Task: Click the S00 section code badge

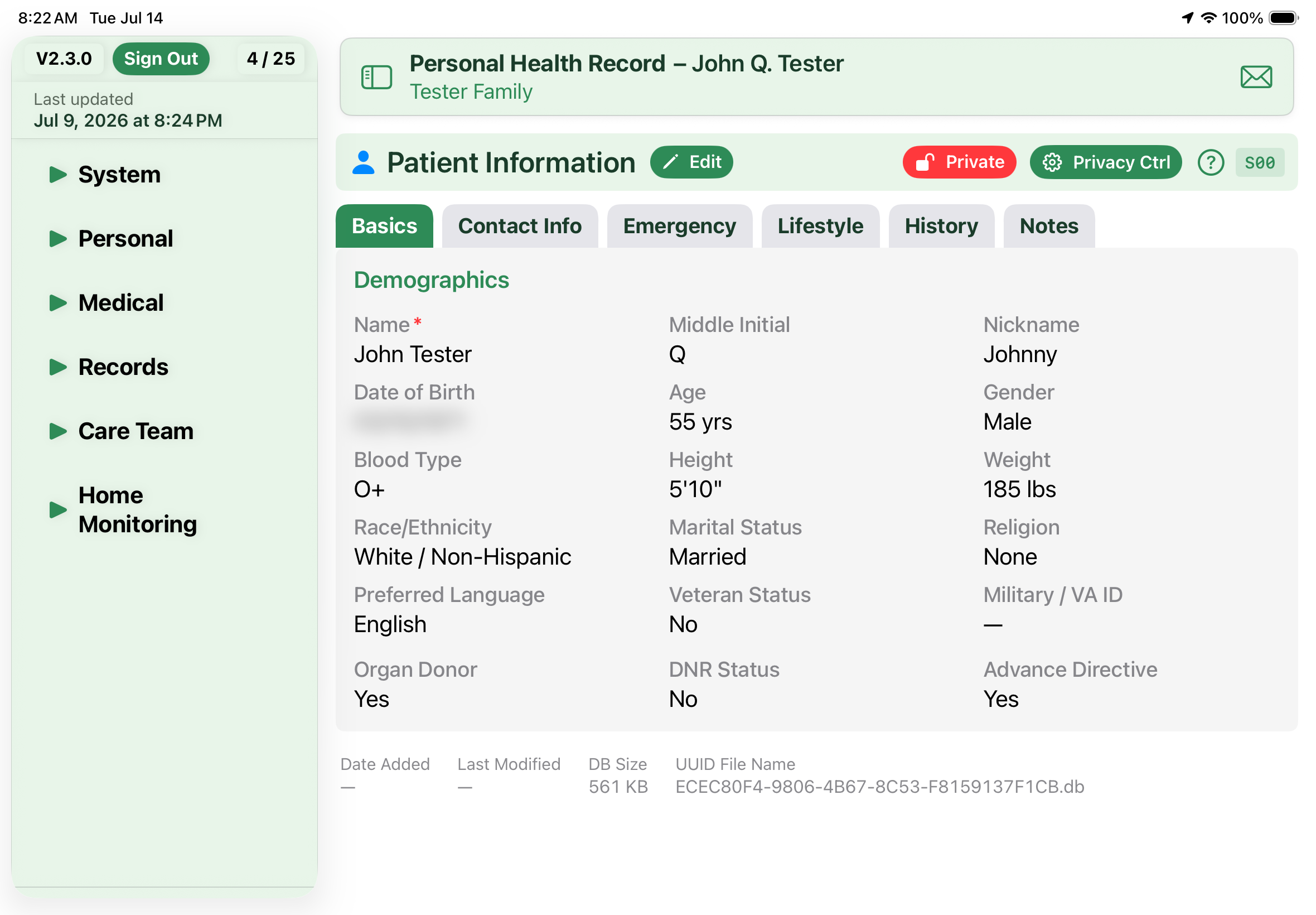Action: point(1259,163)
